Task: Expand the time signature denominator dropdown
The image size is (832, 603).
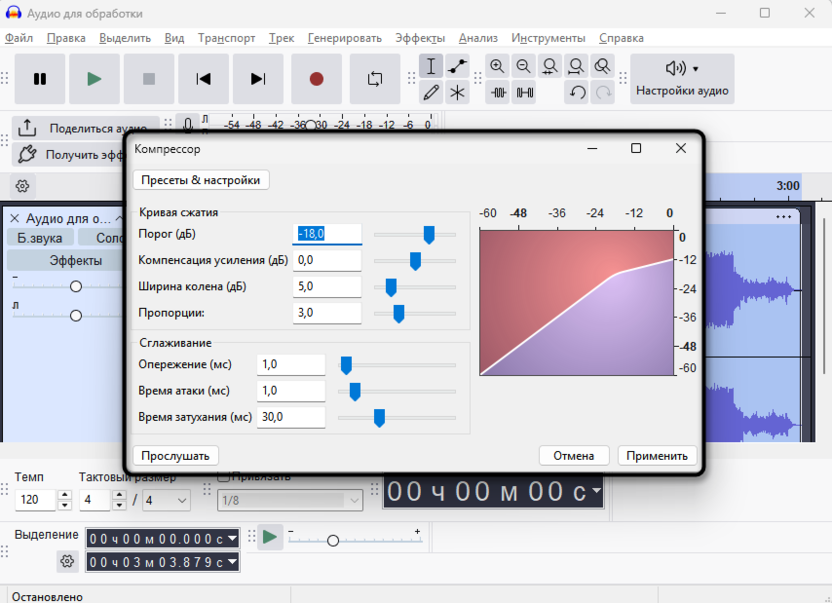Action: (165, 499)
